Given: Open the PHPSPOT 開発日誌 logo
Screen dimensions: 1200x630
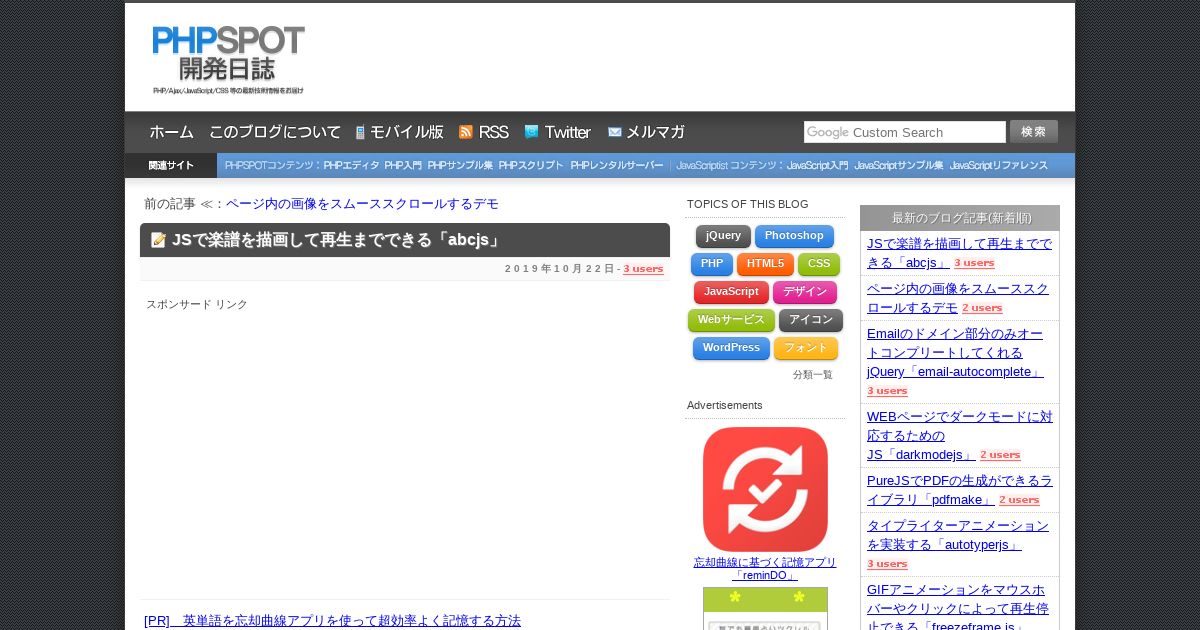Looking at the screenshot, I should (228, 59).
